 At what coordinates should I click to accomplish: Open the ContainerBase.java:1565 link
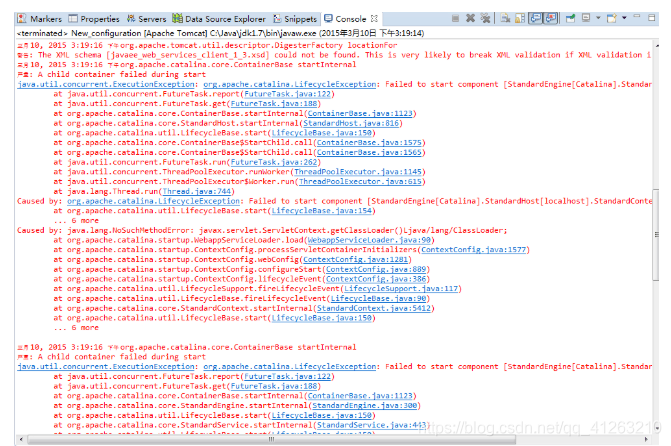[369, 152]
